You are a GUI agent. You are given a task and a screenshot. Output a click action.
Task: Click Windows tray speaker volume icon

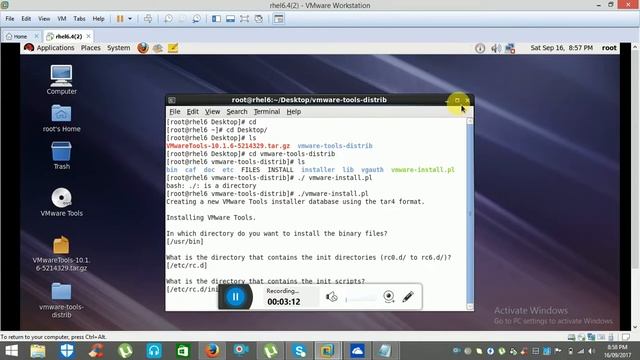[x=591, y=351]
